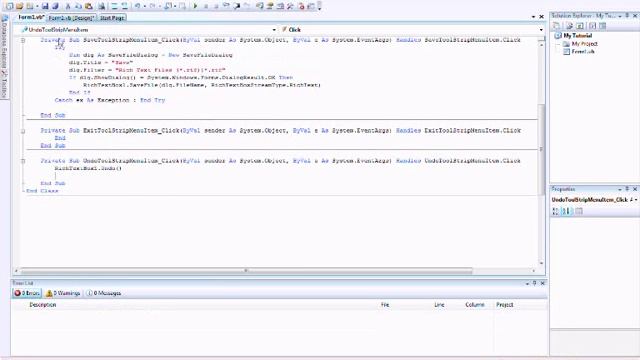Click the Paste clipboard icon
The width and height of the screenshot is (640, 360).
pos(89,6)
